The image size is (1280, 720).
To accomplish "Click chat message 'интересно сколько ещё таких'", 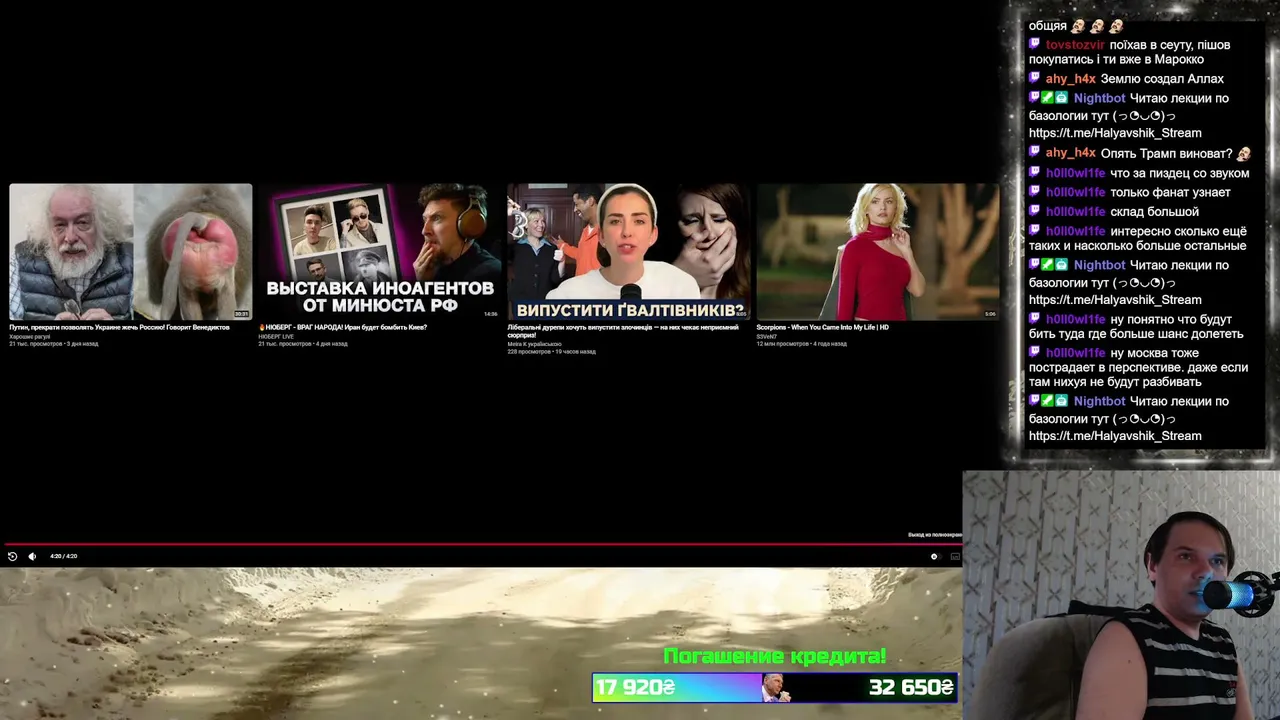I will tap(1138, 238).
